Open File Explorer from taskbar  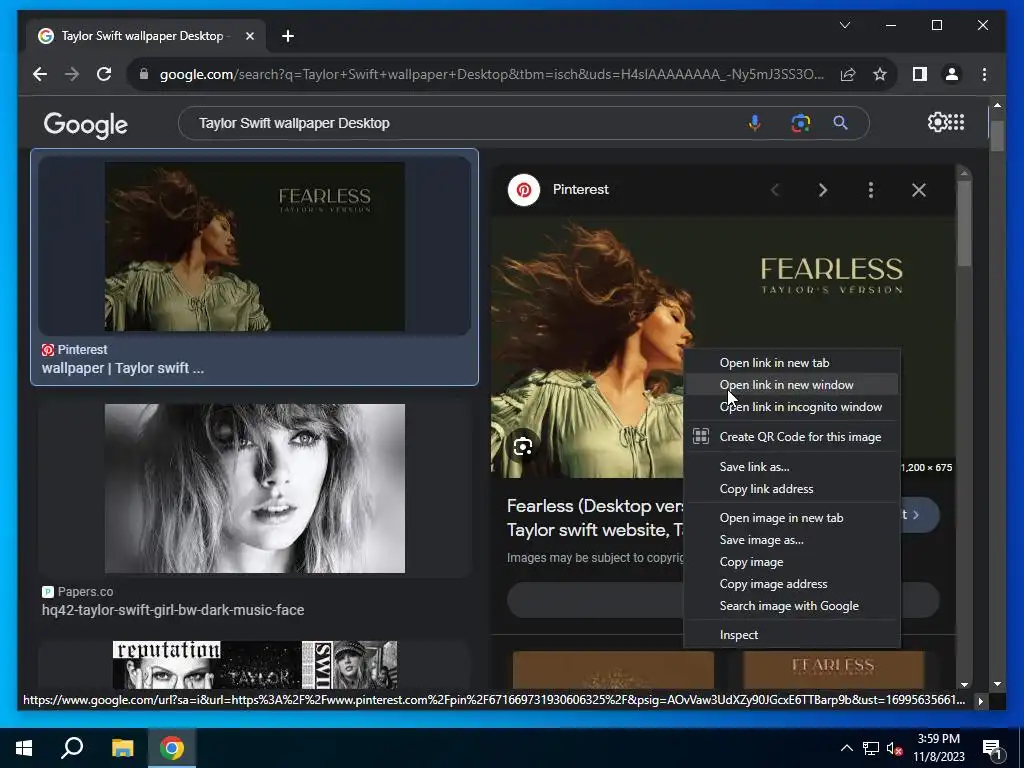click(122, 748)
